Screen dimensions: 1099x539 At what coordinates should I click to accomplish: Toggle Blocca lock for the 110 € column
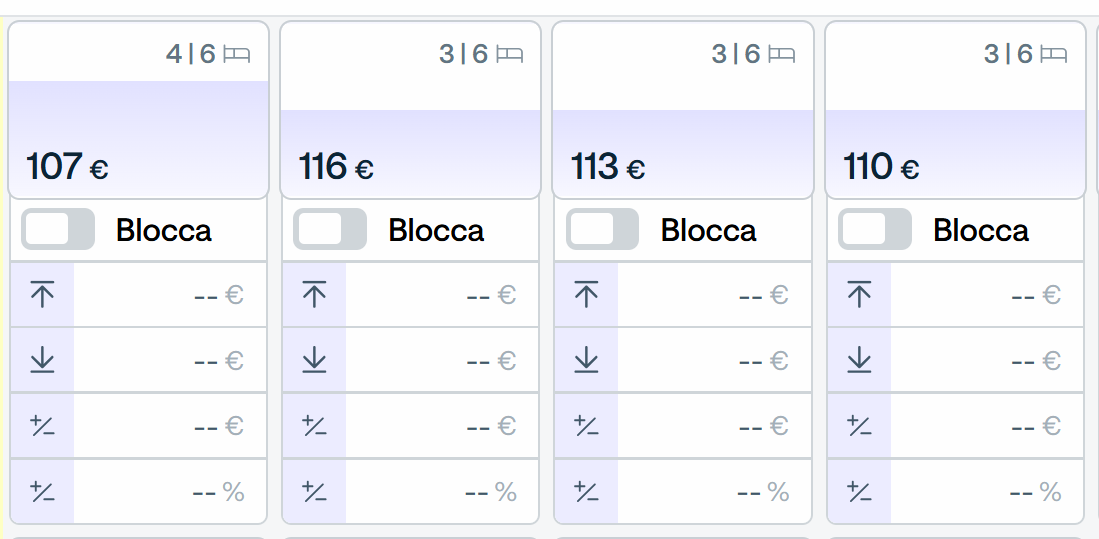875,229
